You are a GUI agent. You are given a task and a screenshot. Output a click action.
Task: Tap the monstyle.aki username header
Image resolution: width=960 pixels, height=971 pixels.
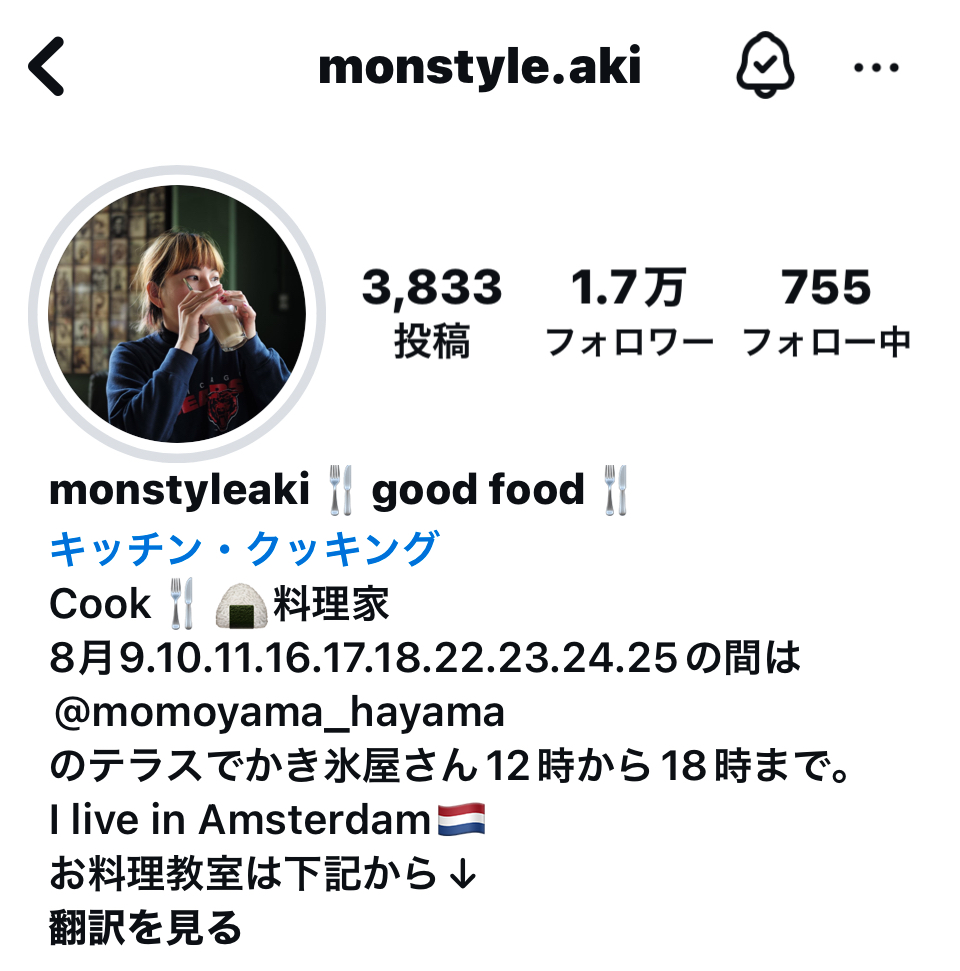479,66
